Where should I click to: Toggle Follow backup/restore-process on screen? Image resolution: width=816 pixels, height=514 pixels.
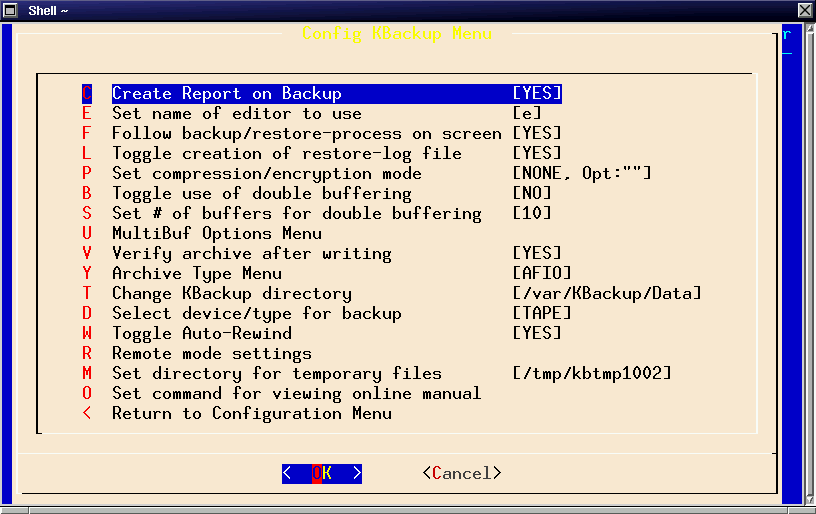pyautogui.click(x=306, y=134)
